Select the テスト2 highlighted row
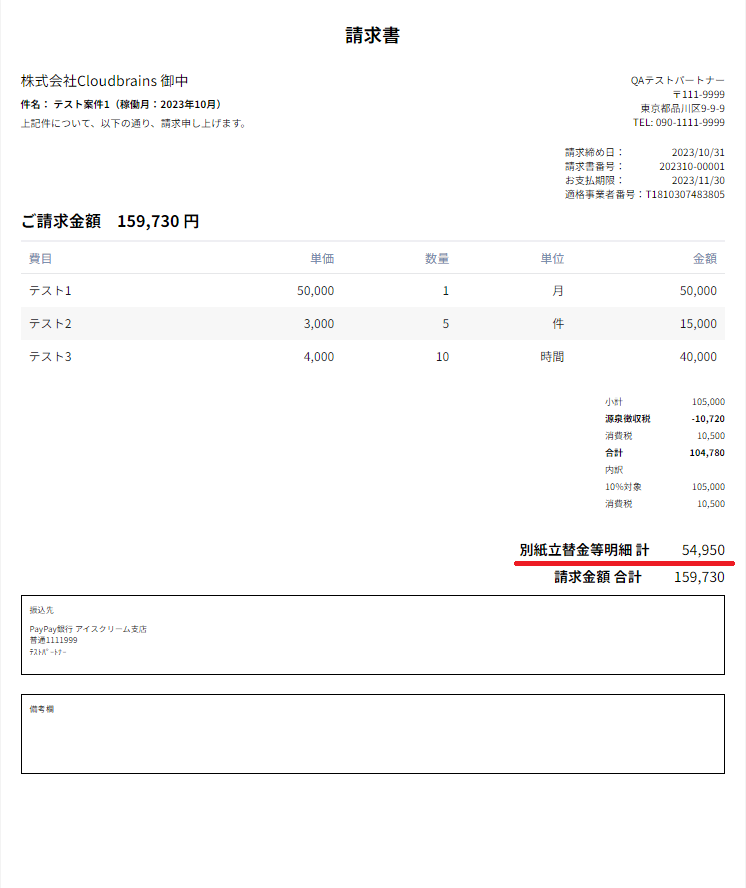 pos(373,323)
